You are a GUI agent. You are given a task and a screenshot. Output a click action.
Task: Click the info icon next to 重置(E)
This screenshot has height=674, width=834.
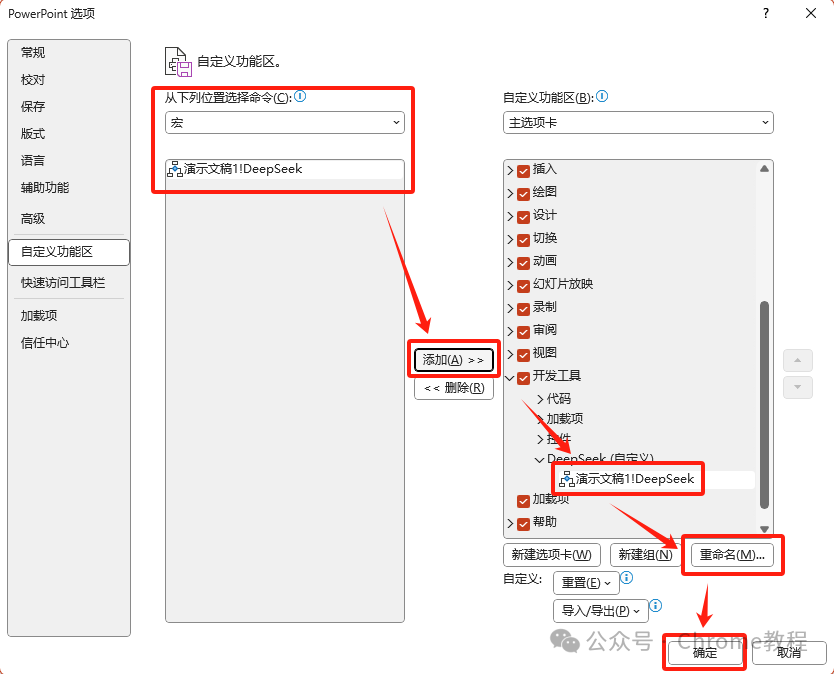click(627, 577)
